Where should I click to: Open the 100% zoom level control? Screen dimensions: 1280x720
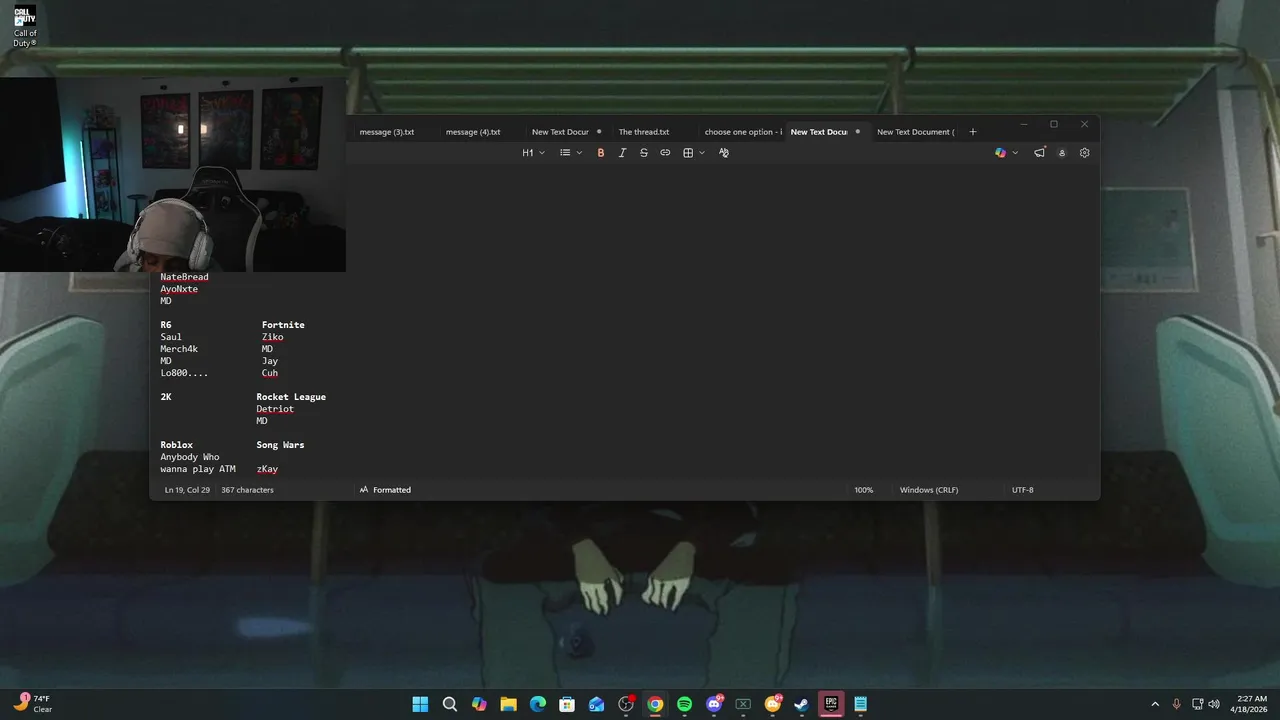click(863, 490)
